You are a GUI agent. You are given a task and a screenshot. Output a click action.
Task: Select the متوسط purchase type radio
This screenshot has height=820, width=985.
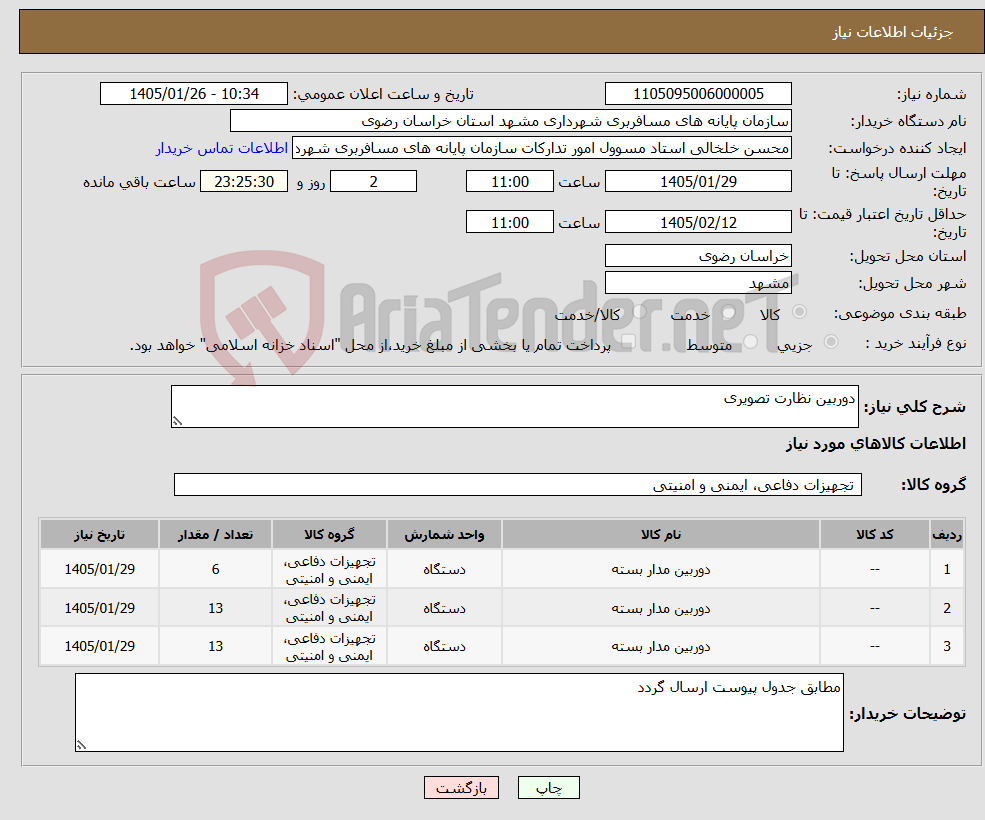click(x=750, y=342)
